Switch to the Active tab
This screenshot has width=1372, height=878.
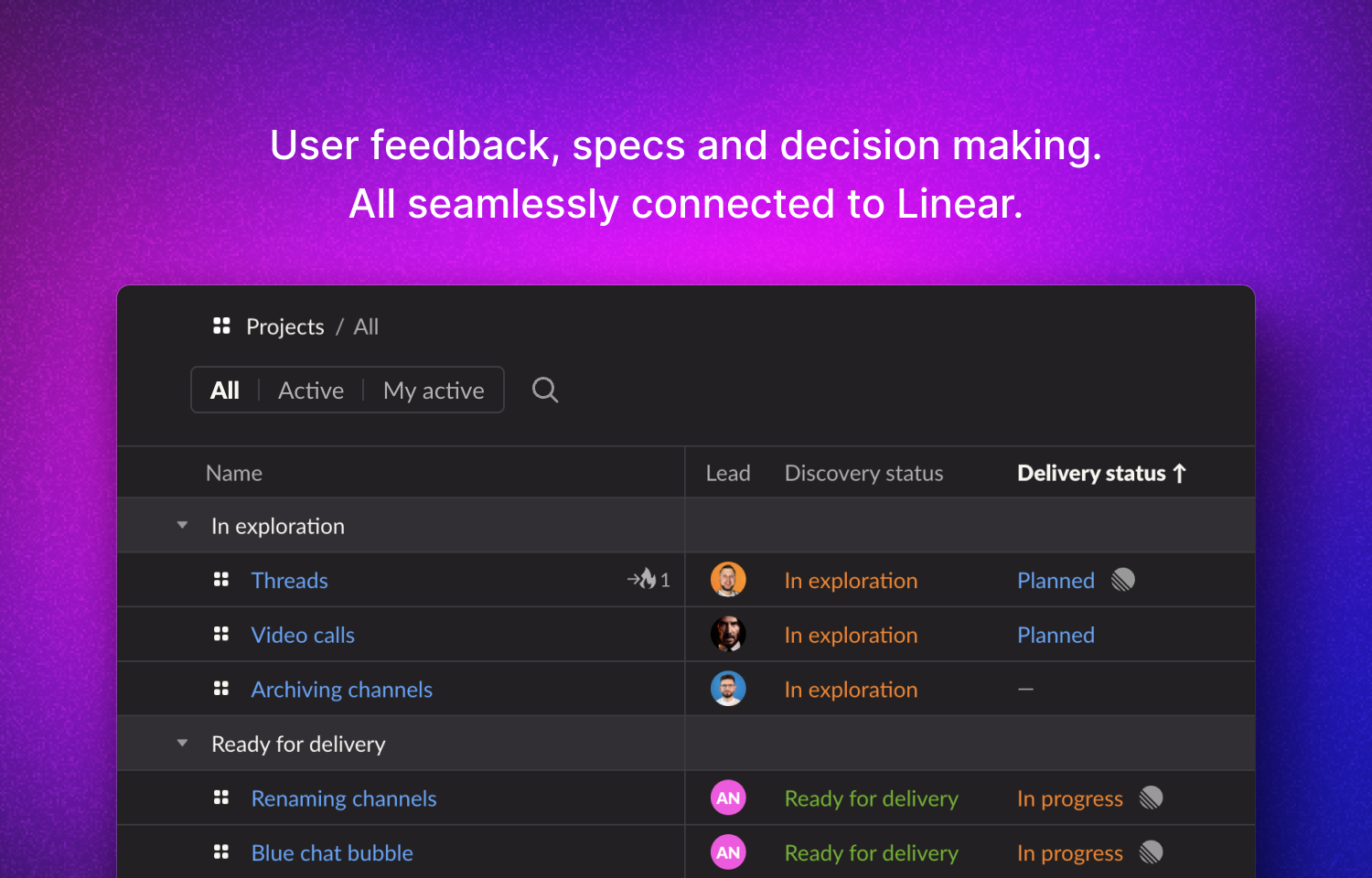(311, 391)
